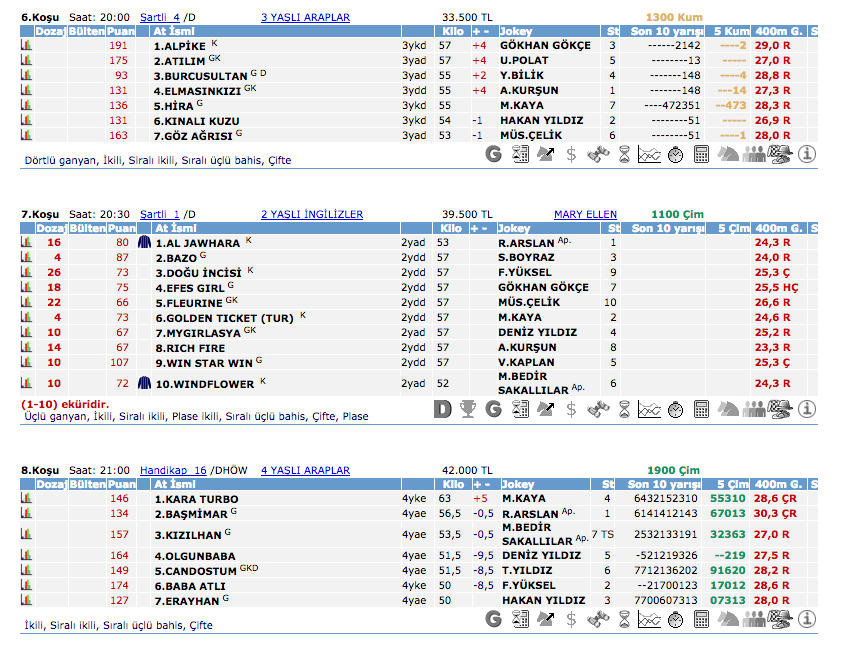This screenshot has width=843, height=653.
Task: Select horse 6.GOLDEN TICKET (TUR)
Action: click(x=223, y=318)
